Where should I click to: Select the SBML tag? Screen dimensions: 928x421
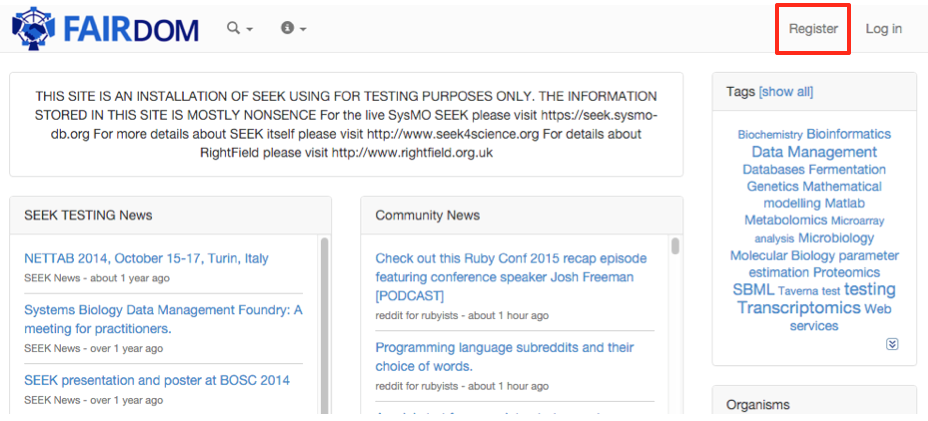[x=753, y=290]
